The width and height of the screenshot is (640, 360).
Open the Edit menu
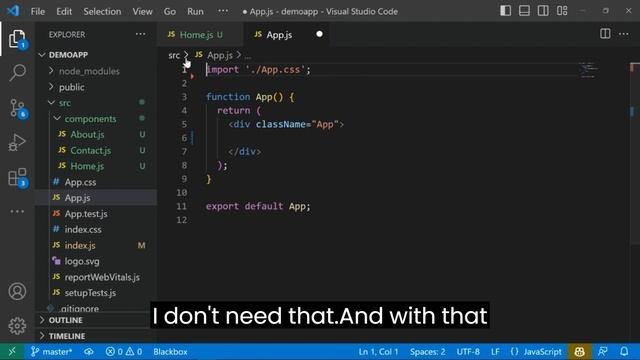64,11
